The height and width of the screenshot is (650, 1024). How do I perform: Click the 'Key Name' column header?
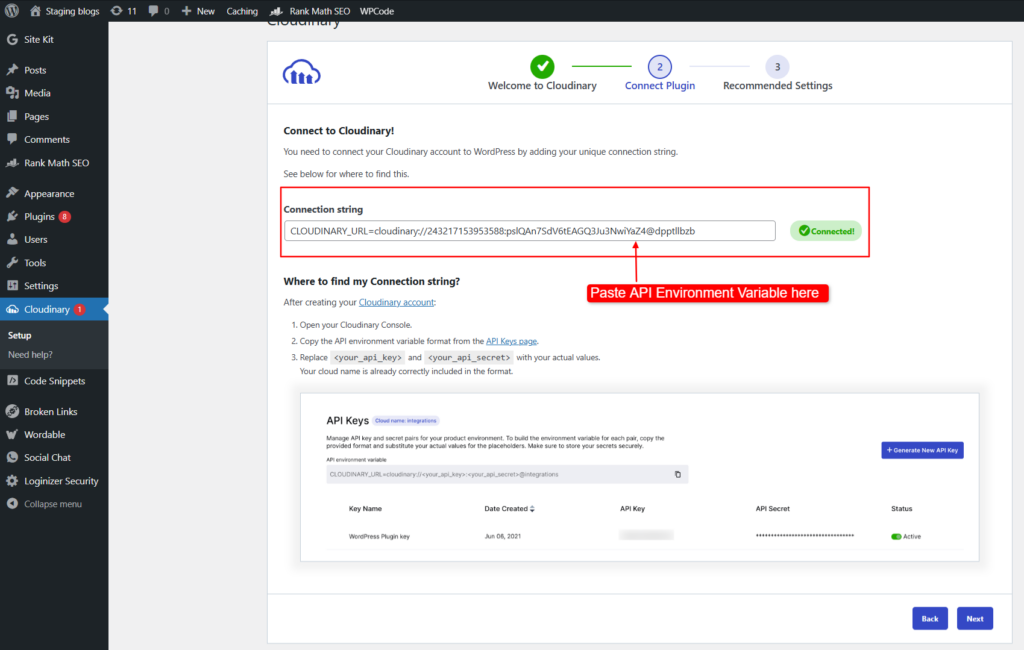tap(365, 509)
